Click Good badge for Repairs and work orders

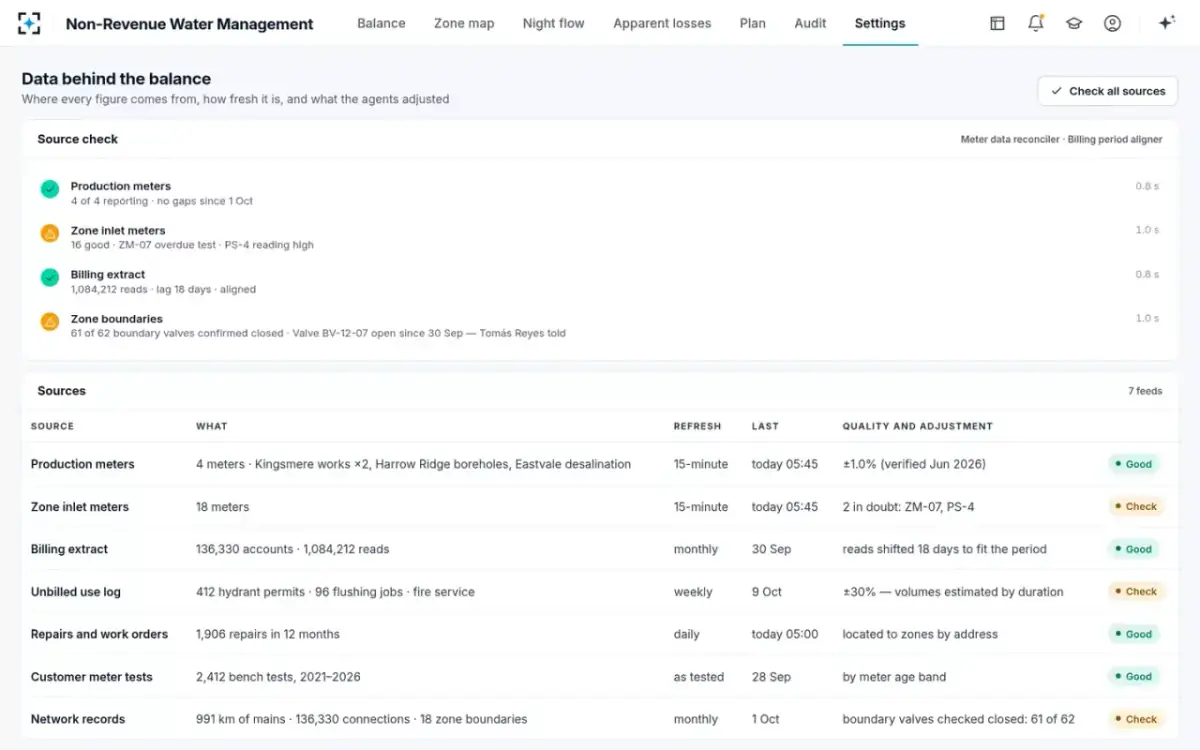[1132, 634]
